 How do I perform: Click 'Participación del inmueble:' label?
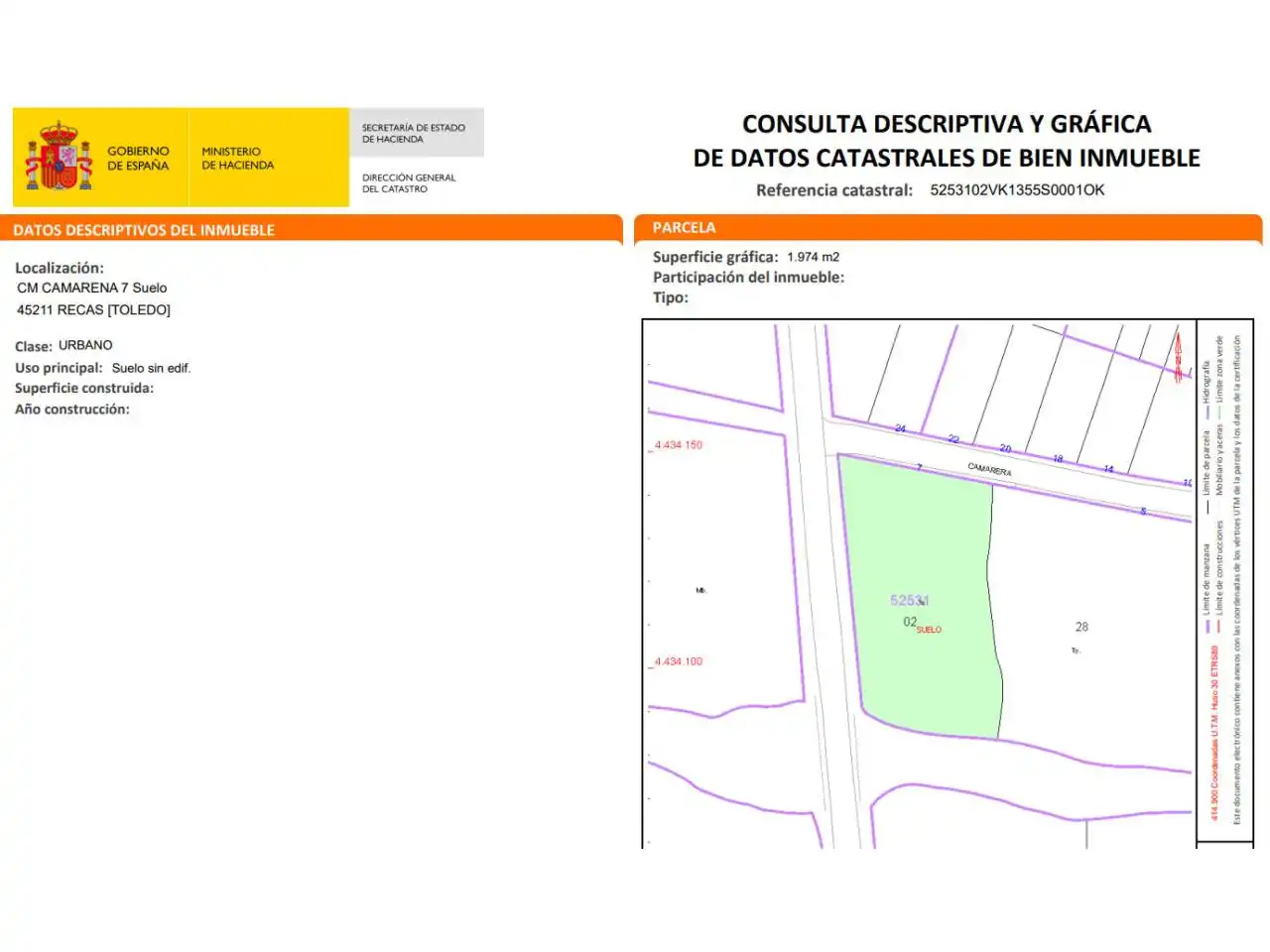(748, 278)
